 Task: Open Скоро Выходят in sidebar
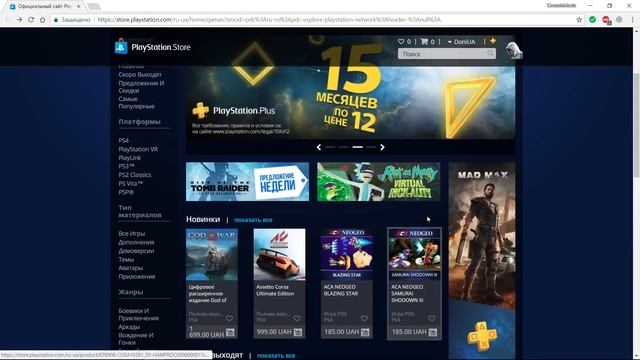[140, 75]
